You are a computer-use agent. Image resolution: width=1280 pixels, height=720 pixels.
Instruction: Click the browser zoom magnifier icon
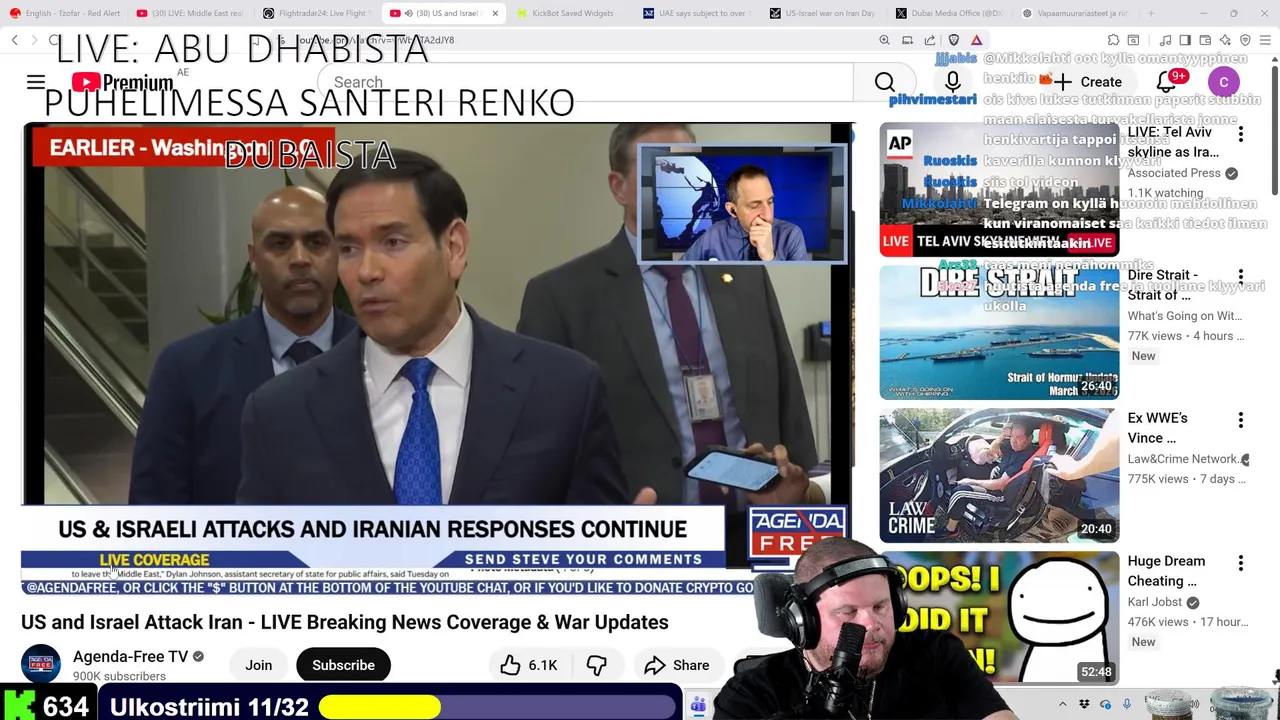(x=884, y=40)
